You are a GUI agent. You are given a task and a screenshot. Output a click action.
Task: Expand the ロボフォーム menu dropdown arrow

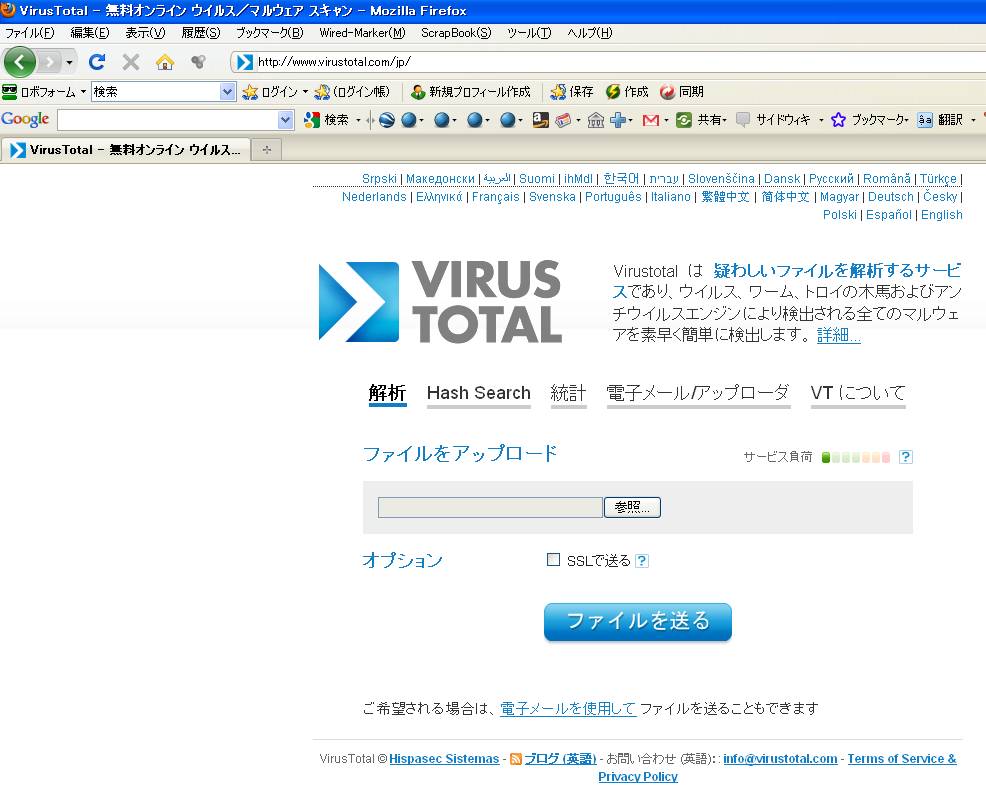(83, 92)
